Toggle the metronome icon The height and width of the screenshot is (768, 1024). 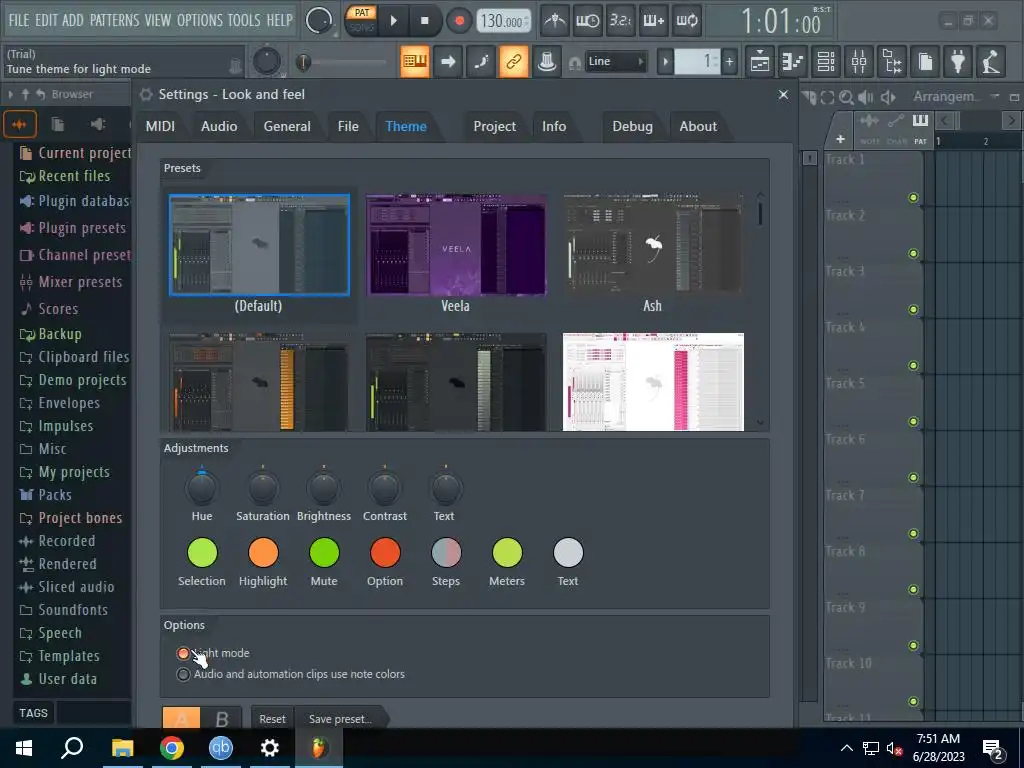coord(554,21)
